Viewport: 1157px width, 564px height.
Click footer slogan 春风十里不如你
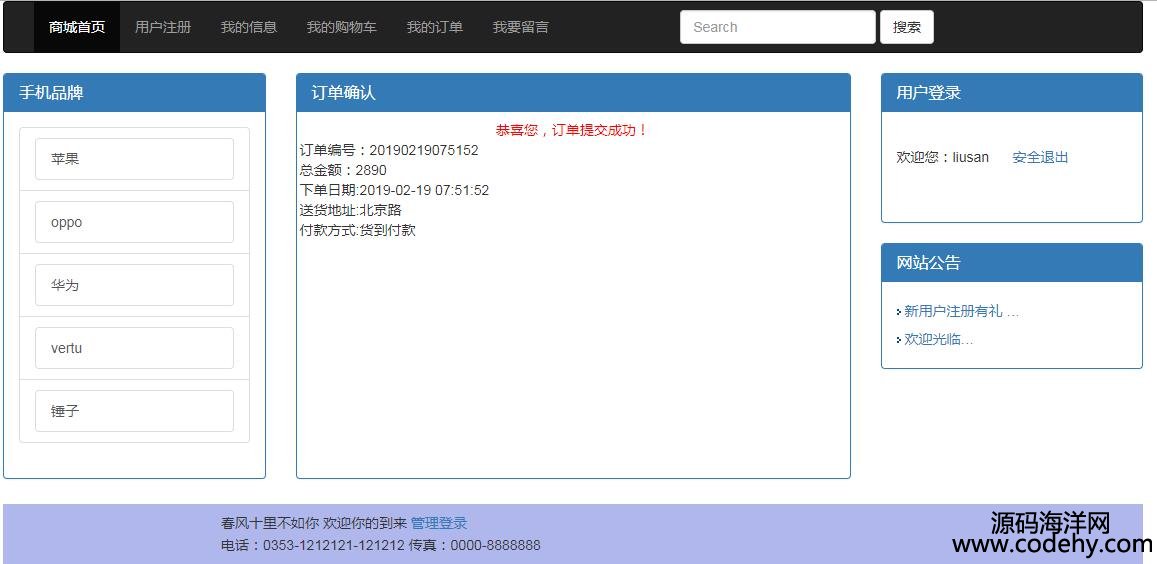point(270,523)
